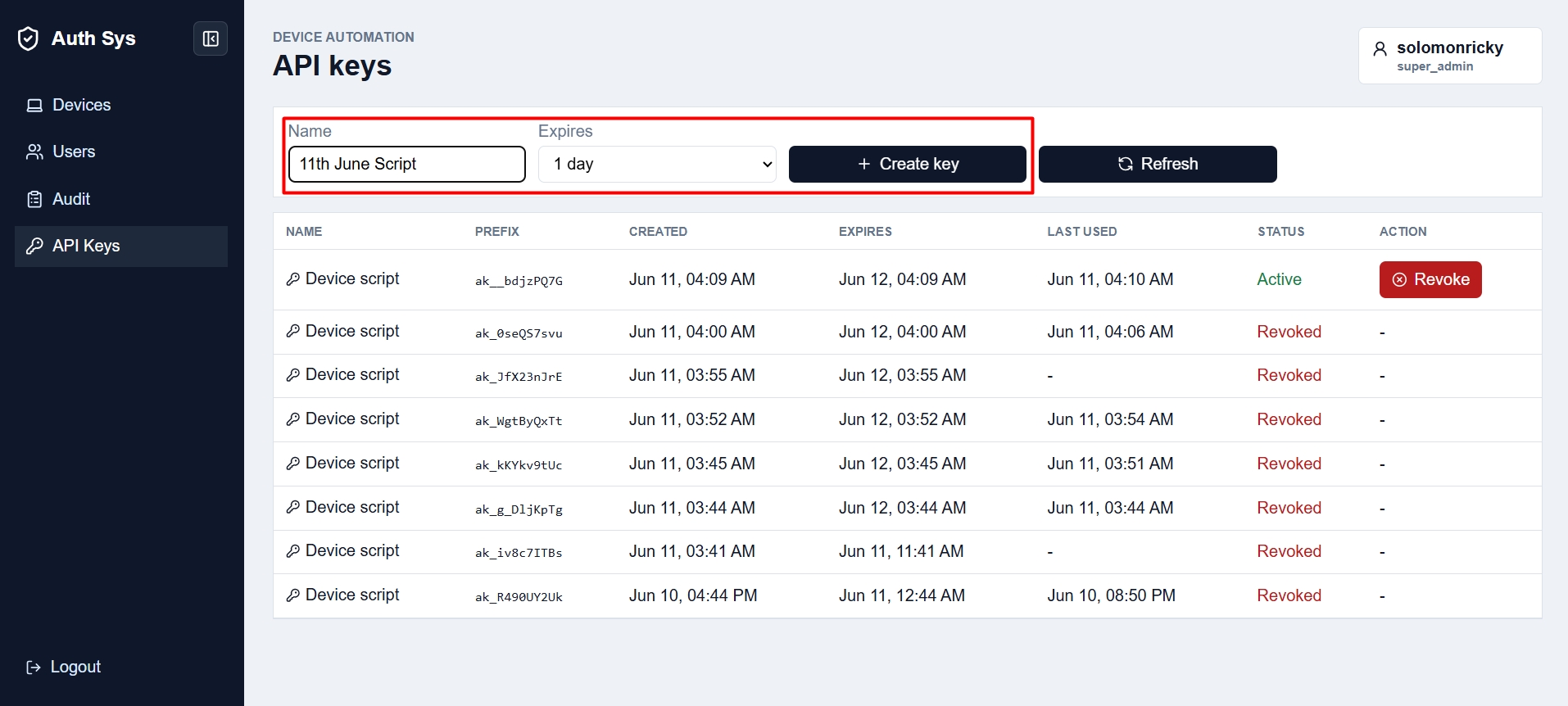Viewport: 1568px width, 706px height.
Task: Click last used Jun 11, 04:10 AM
Action: [1110, 279]
